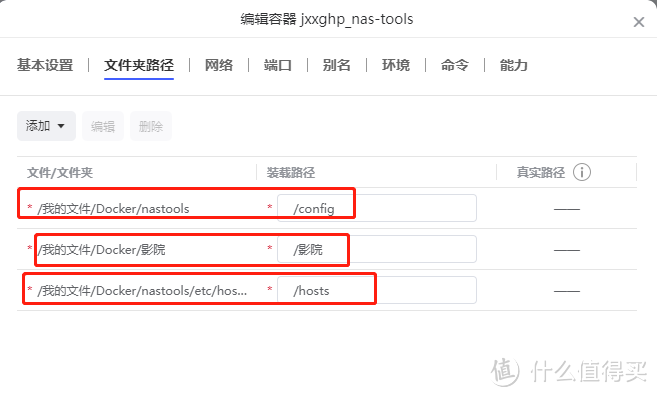Click the 删除 button
Viewport: 657px width, 397px height.
tap(151, 126)
